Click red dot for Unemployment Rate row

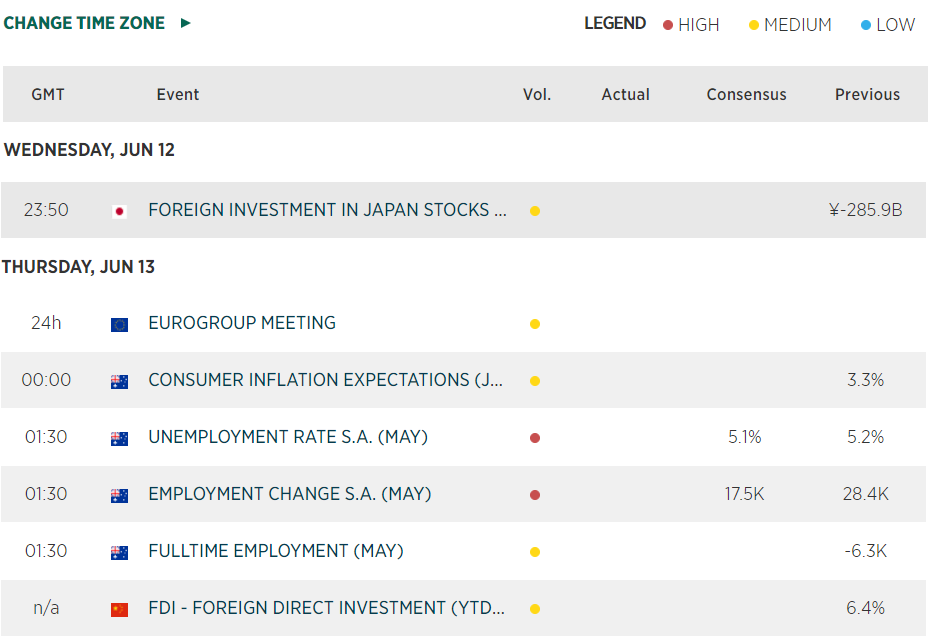tap(535, 438)
